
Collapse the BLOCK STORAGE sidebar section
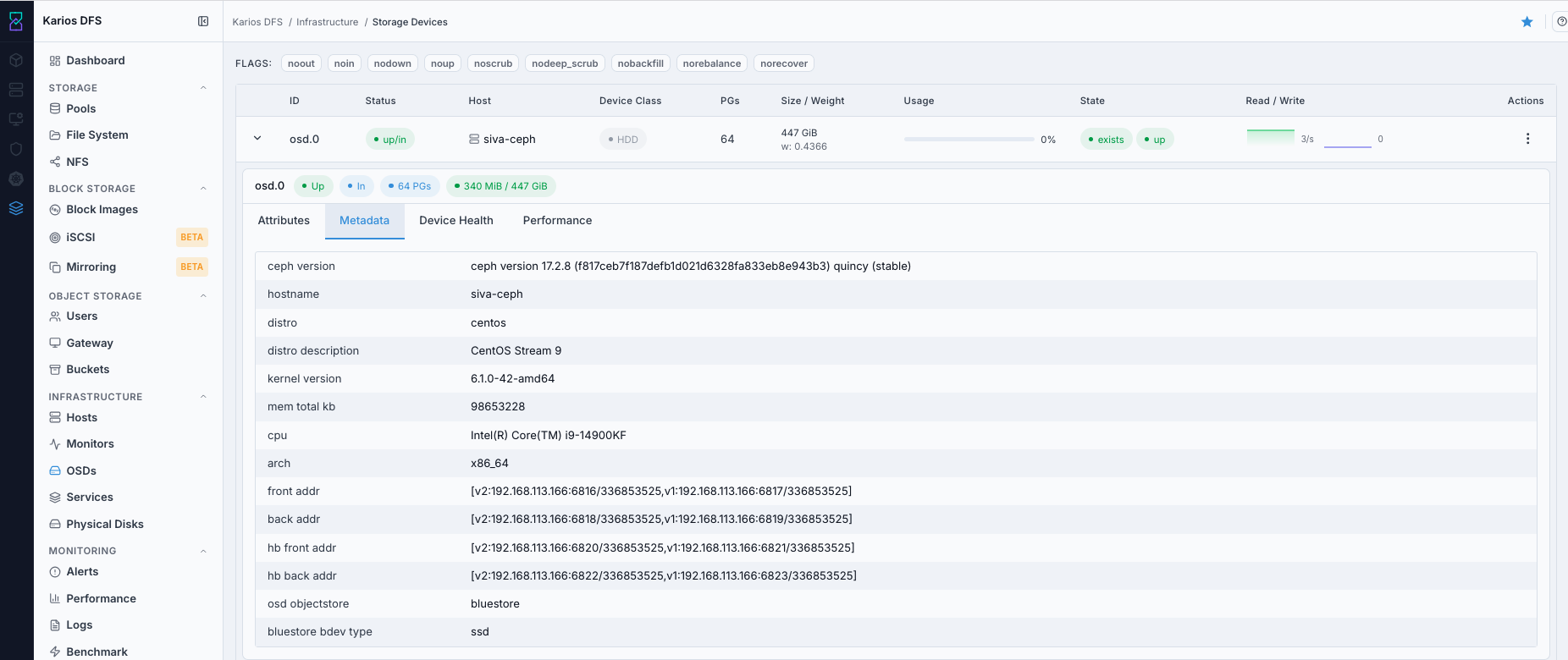pyautogui.click(x=203, y=189)
